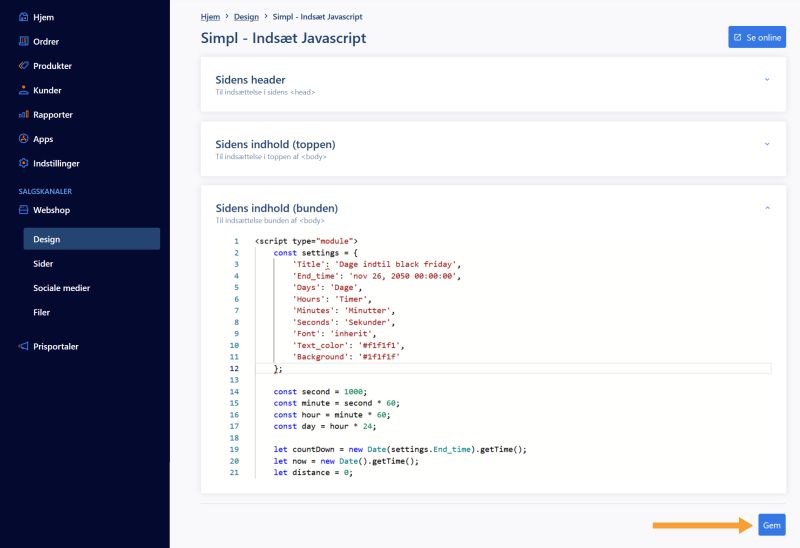Screen dimensions: 800x548
Task: Click the Sidens indhold (bunden) title
Action: pos(277,208)
